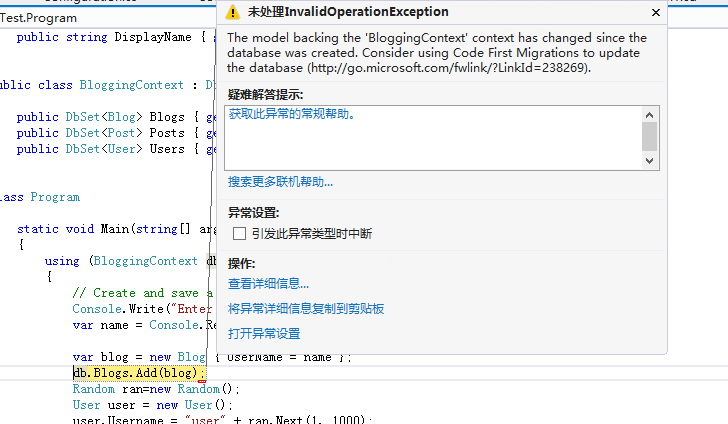Click the highlighted db.Blogs.Add(blog) line
Viewport: 728px width, 424px height.
pyautogui.click(x=137, y=373)
